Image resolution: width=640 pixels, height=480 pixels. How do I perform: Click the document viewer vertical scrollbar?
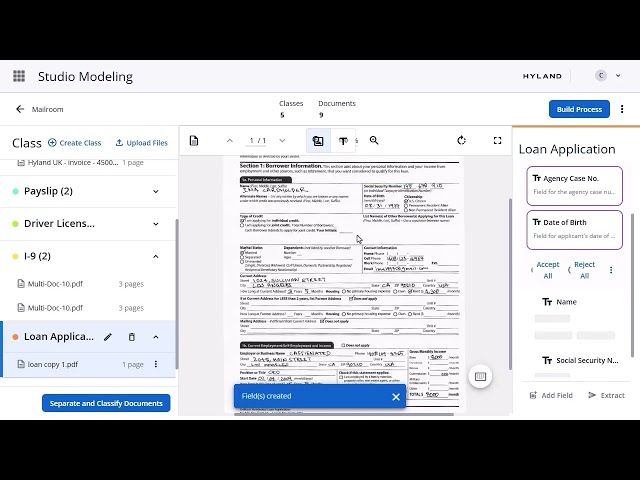(510, 284)
